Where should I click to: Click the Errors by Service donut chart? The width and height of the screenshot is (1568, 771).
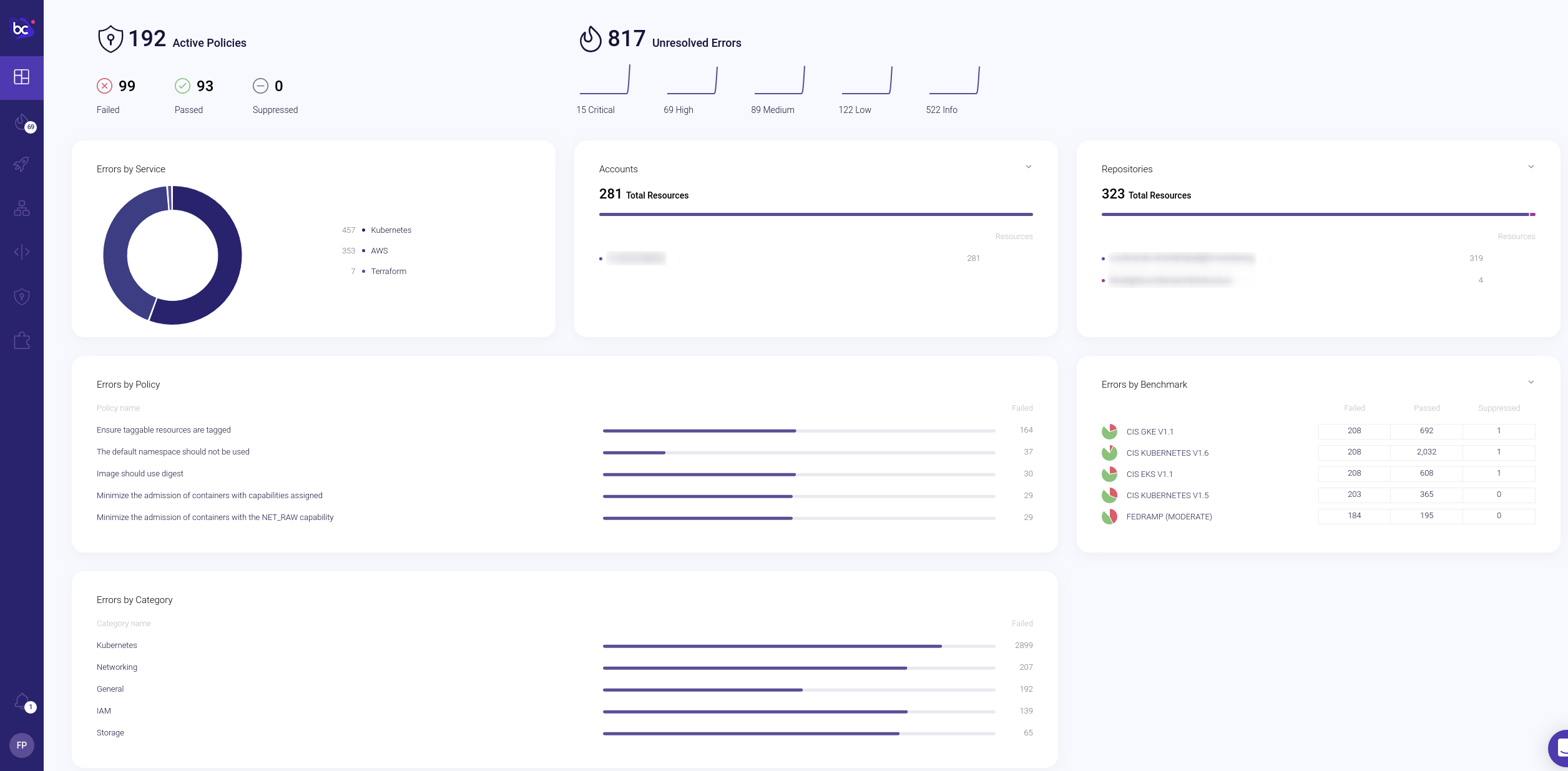(172, 255)
